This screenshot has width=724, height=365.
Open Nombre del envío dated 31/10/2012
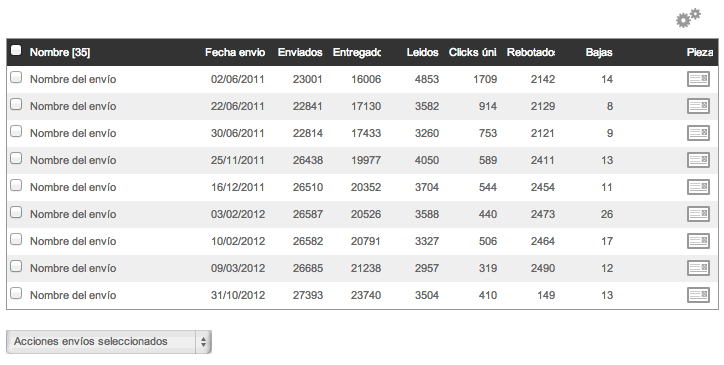[x=73, y=295]
